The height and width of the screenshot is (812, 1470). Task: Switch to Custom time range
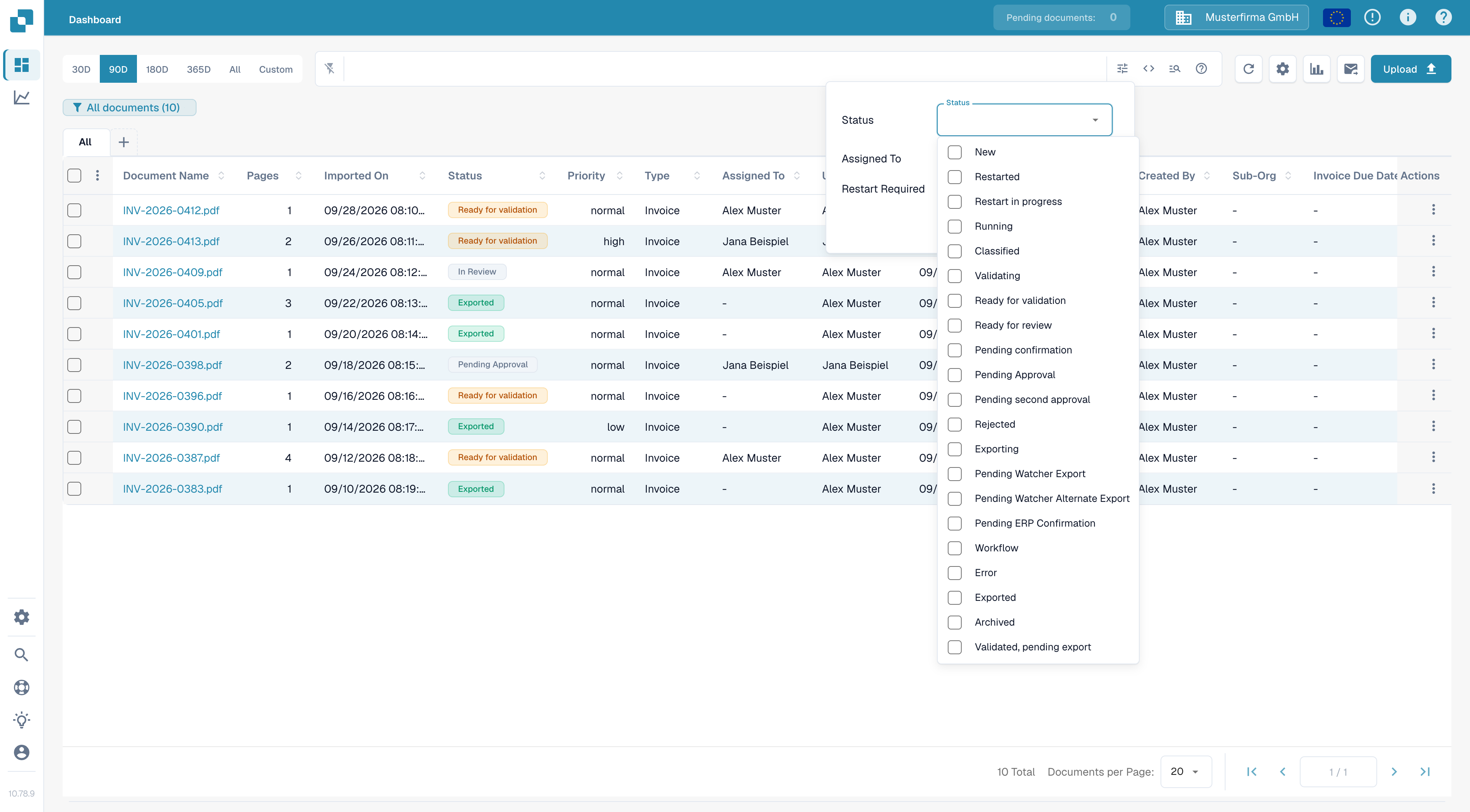[275, 69]
